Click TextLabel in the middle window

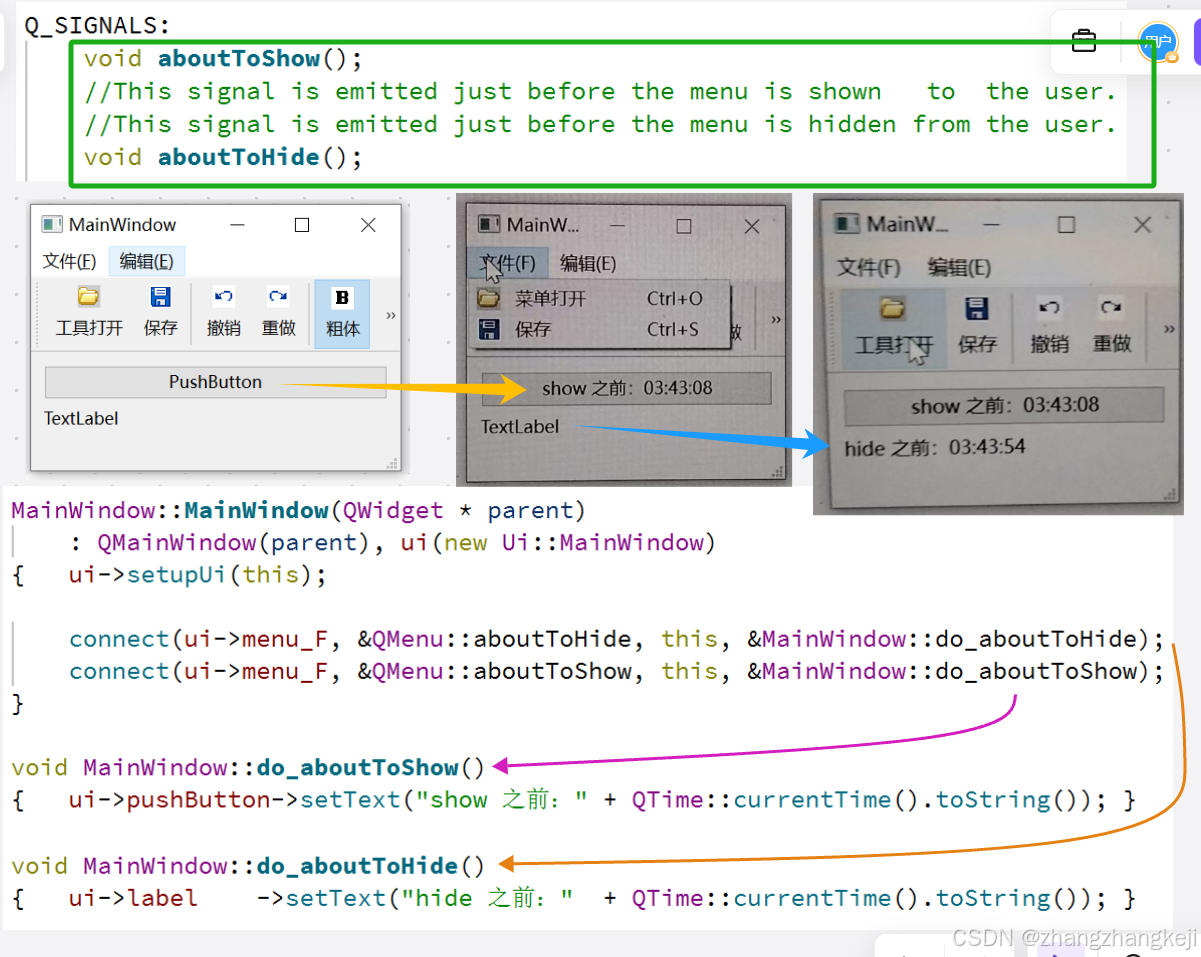[x=520, y=427]
